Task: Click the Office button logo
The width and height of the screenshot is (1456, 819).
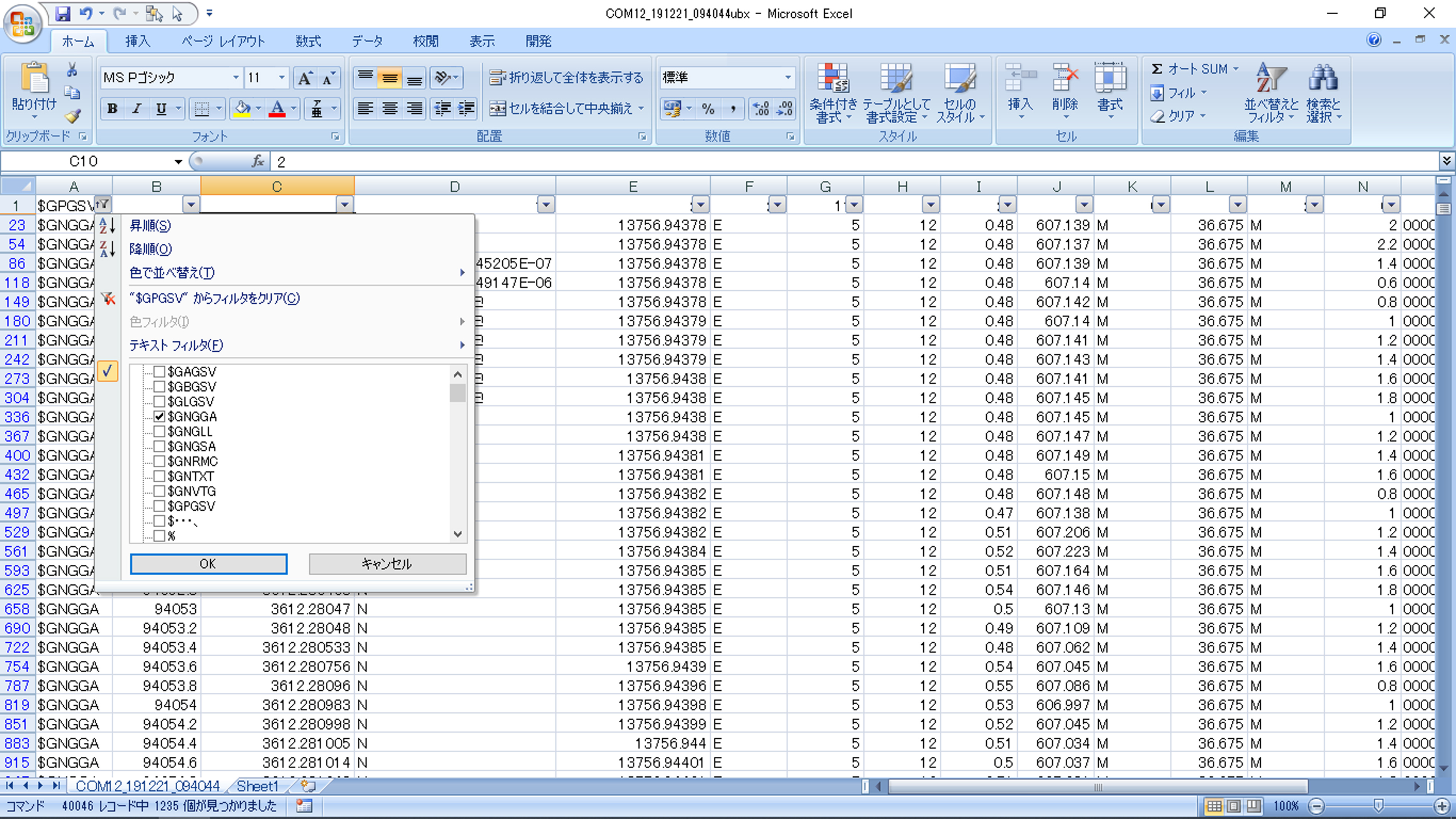Action: click(23, 24)
